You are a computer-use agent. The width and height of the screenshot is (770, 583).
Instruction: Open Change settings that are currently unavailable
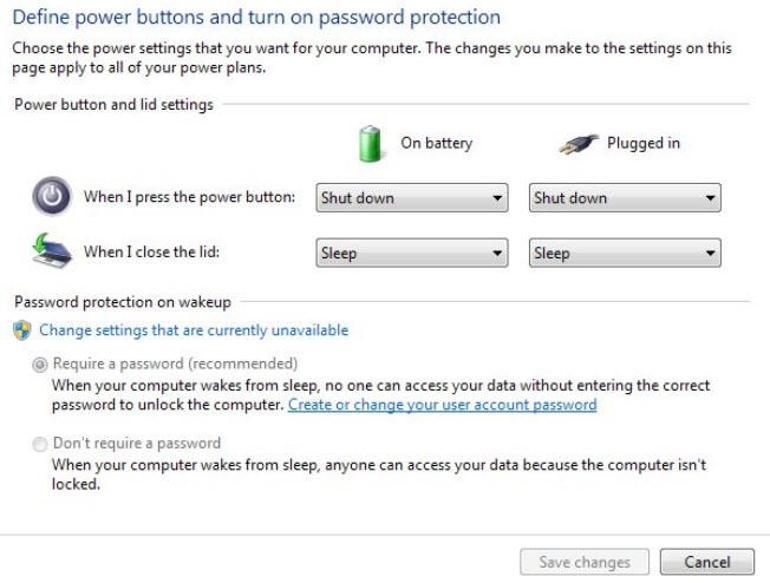tap(193, 330)
